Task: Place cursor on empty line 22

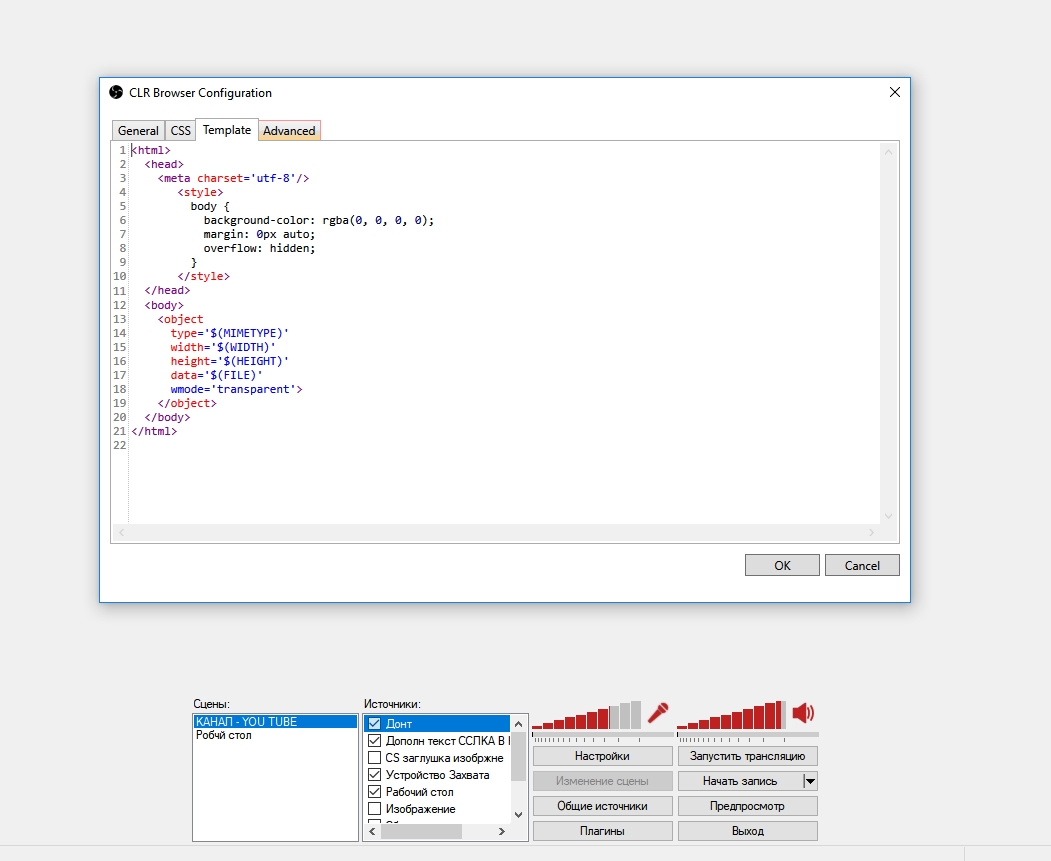Action: pyautogui.click(x=503, y=446)
